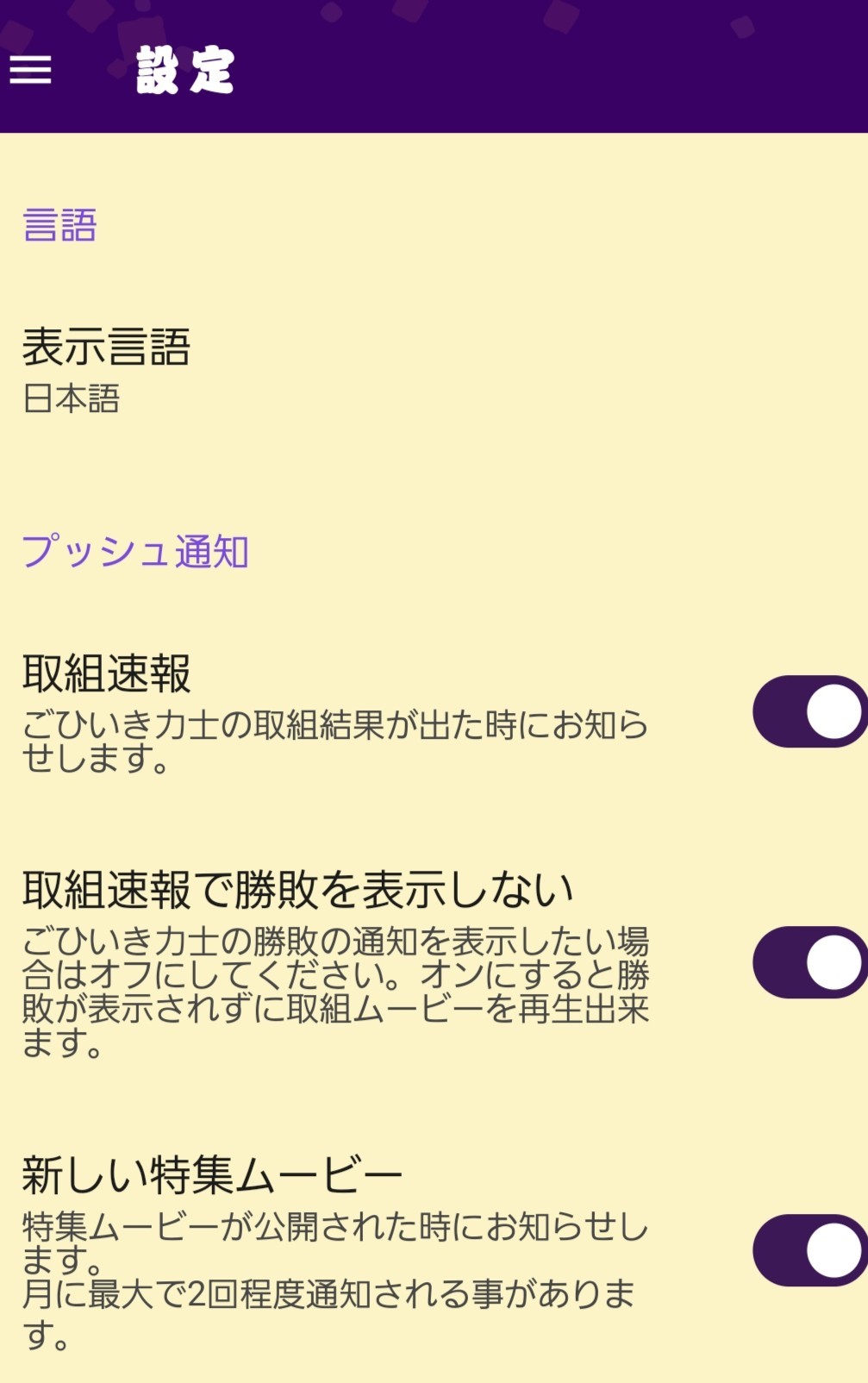The image size is (868, 1383).
Task: Click the 月に最大で2回程度通知 note text
Action: tap(328, 1295)
